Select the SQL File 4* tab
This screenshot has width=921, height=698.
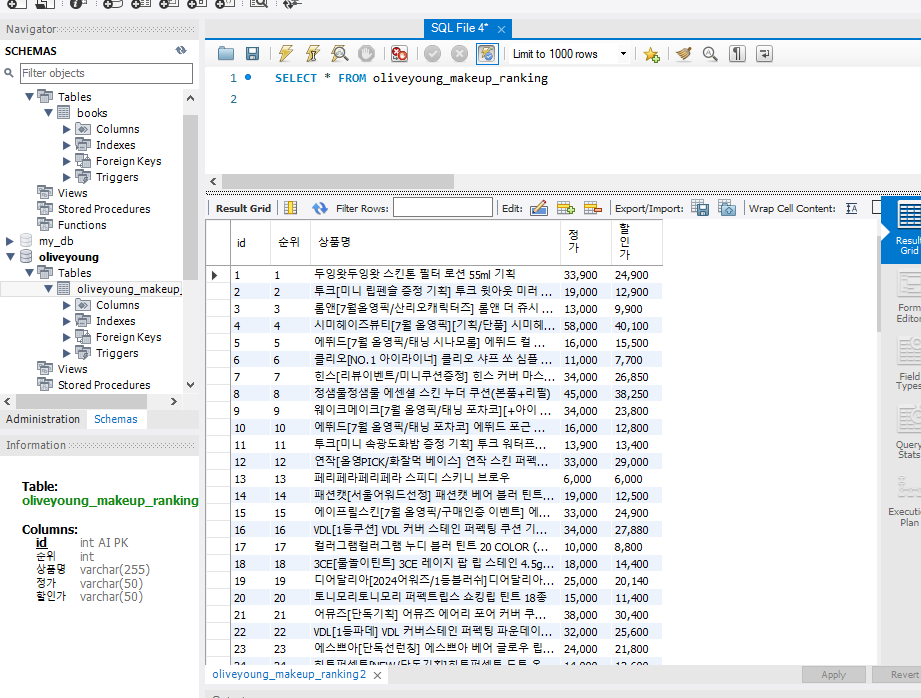pyautogui.click(x=459, y=28)
